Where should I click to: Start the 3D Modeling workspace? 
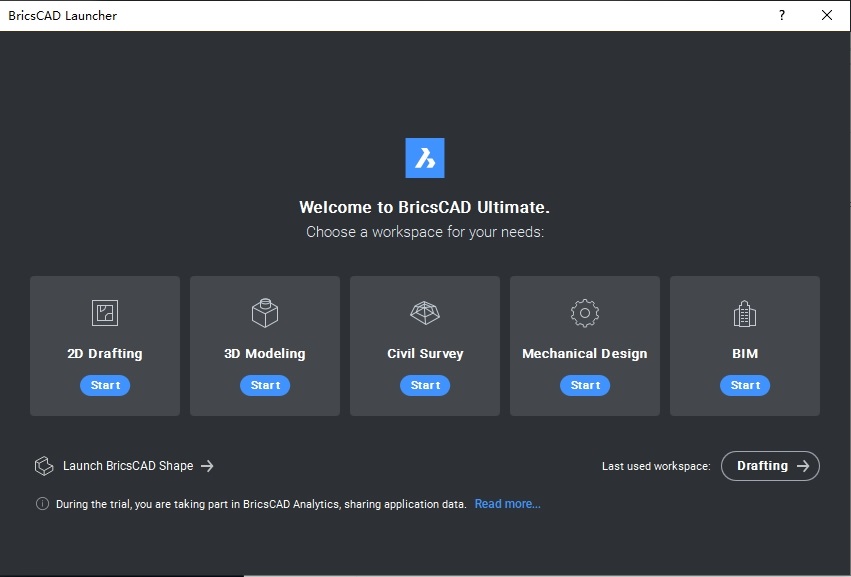tap(265, 385)
